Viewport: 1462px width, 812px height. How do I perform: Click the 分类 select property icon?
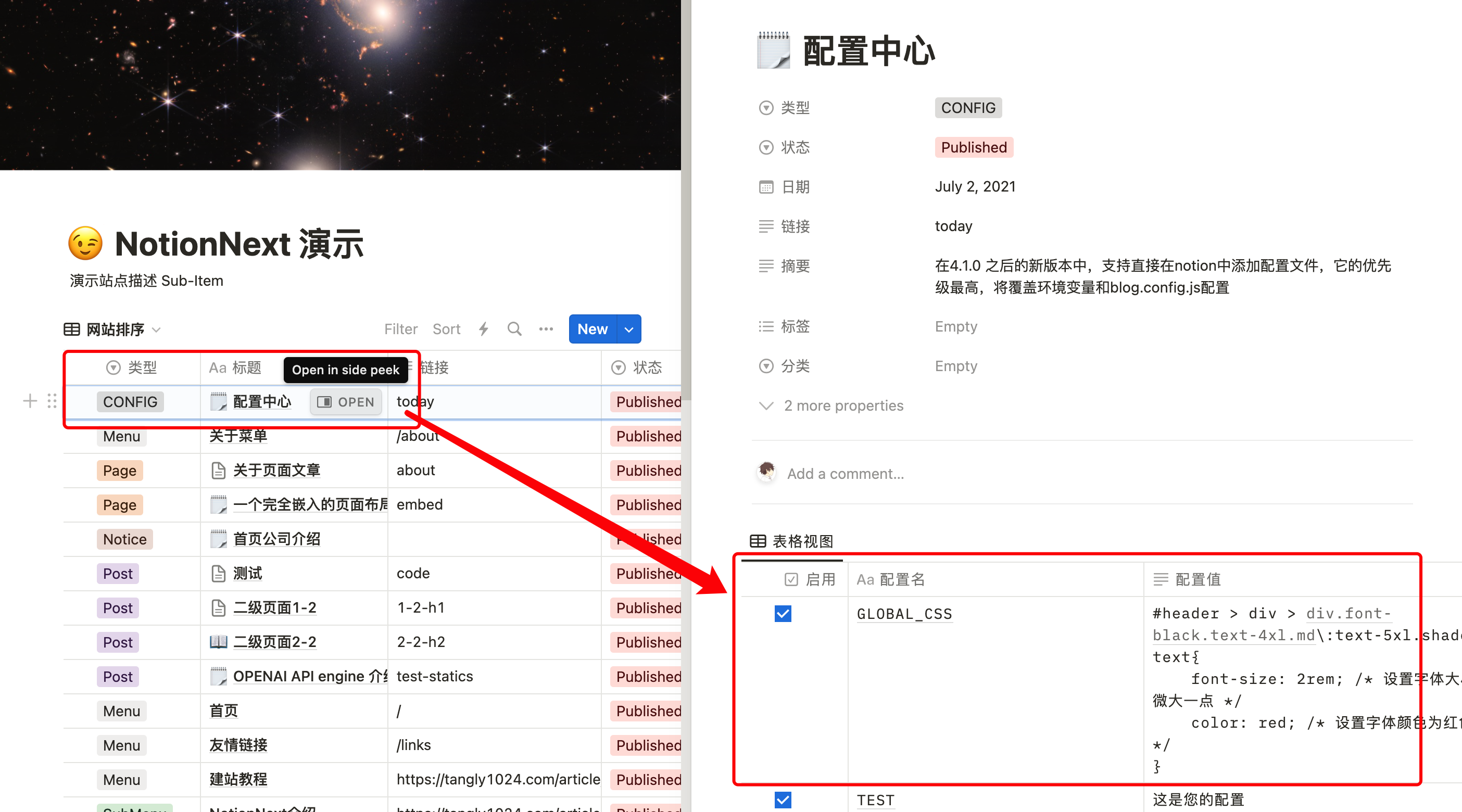766,366
